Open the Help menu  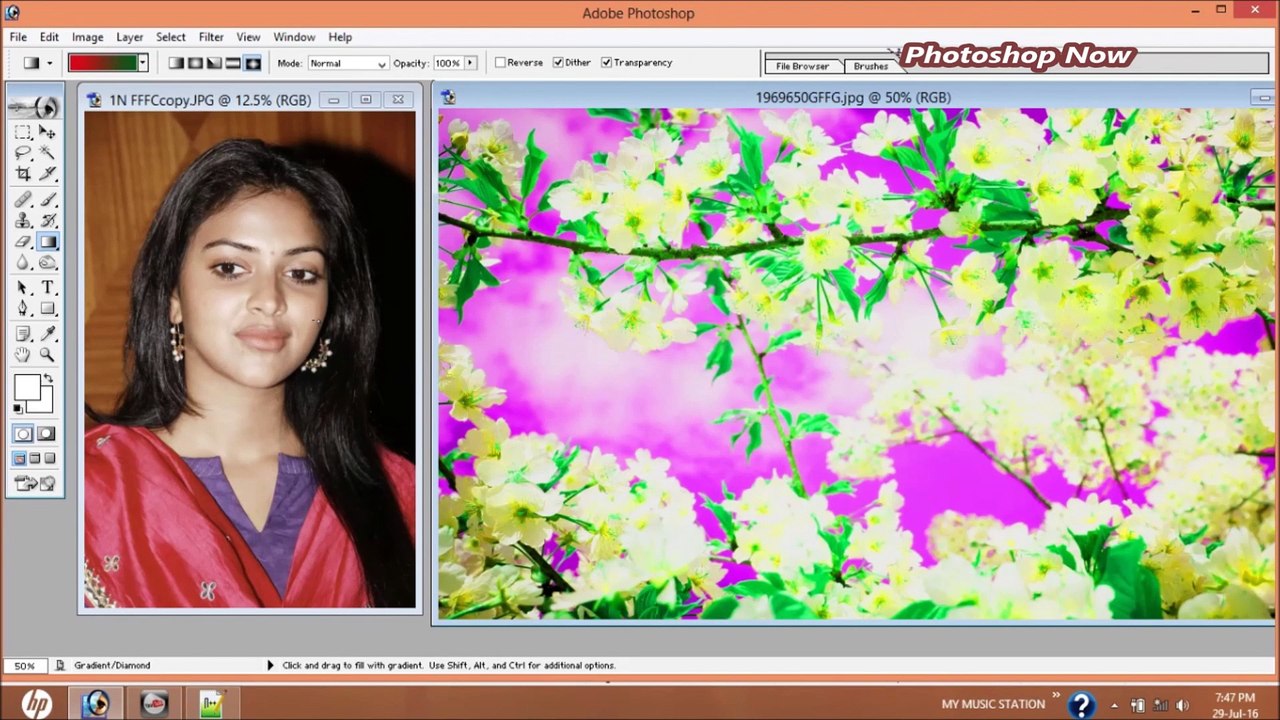(x=340, y=37)
